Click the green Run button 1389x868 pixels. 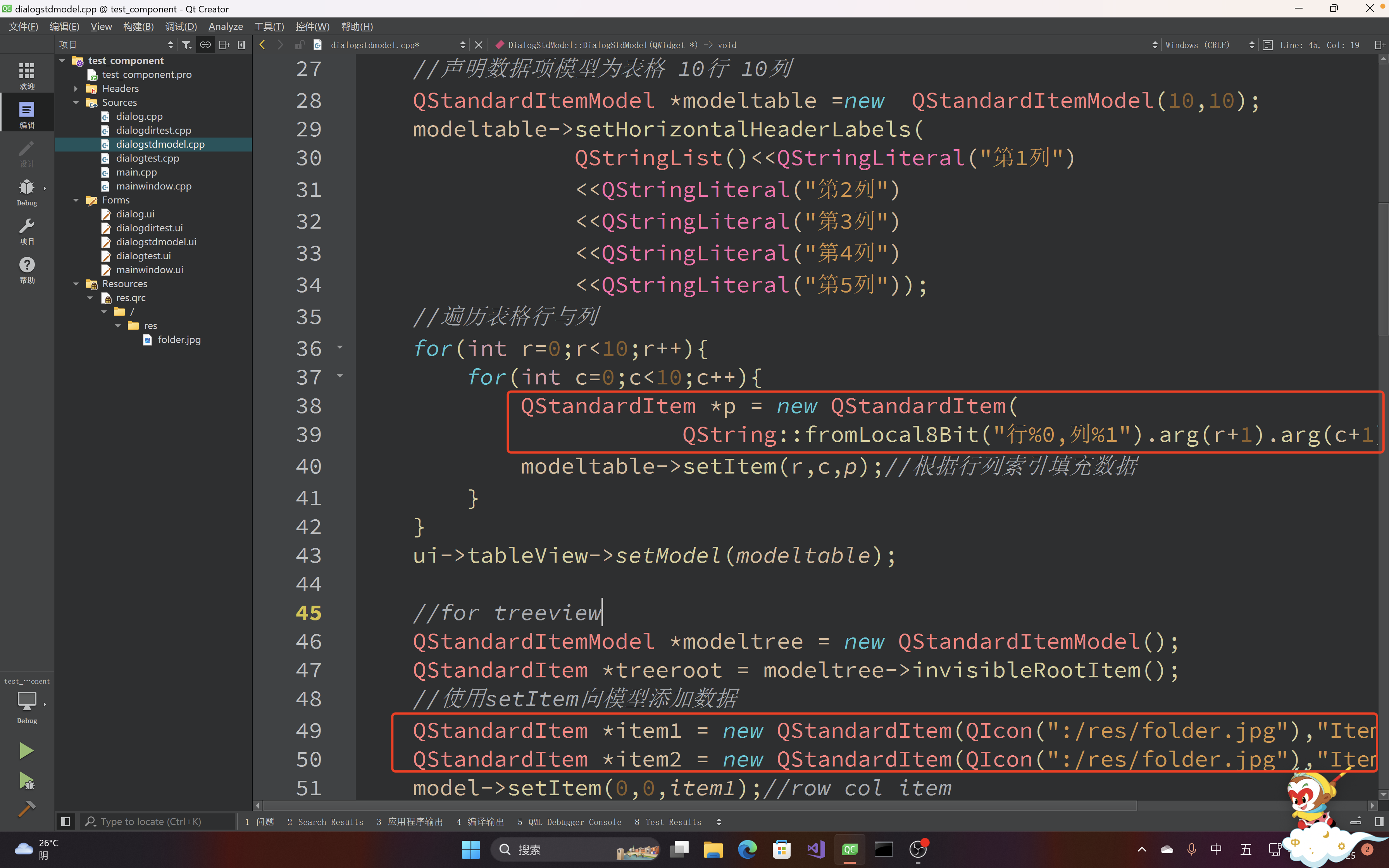[26, 750]
